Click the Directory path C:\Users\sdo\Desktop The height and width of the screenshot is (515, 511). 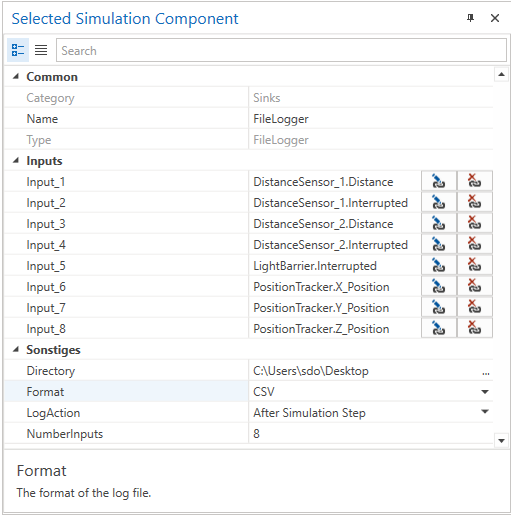tap(311, 371)
